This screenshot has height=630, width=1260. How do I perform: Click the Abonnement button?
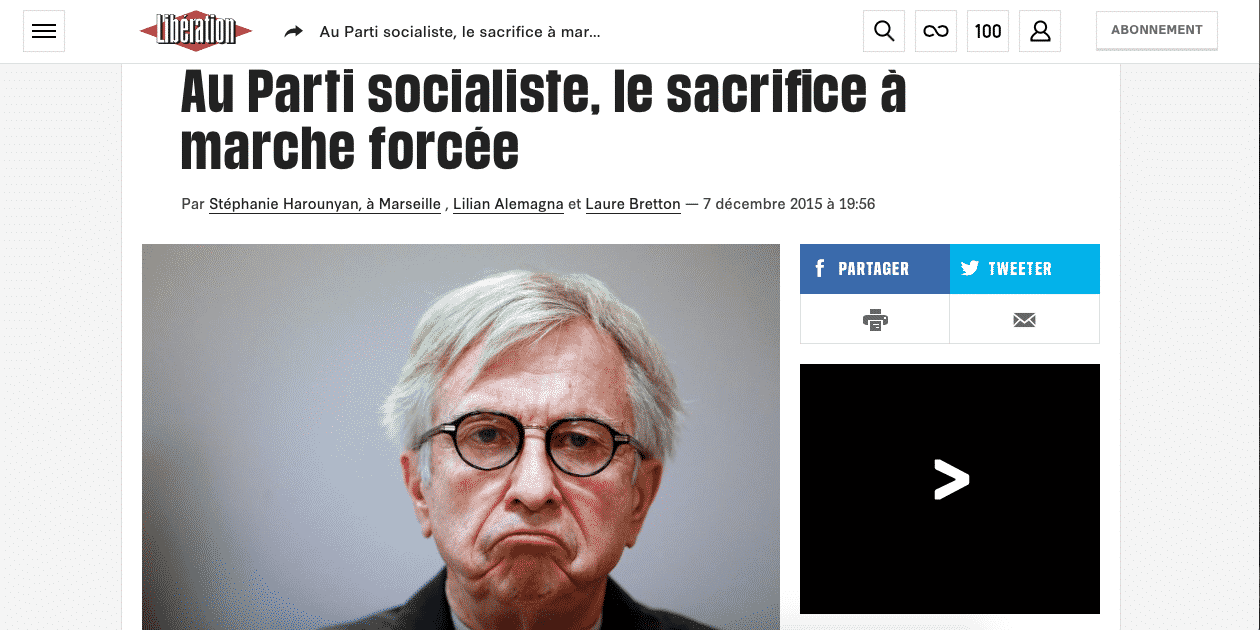pos(1157,30)
